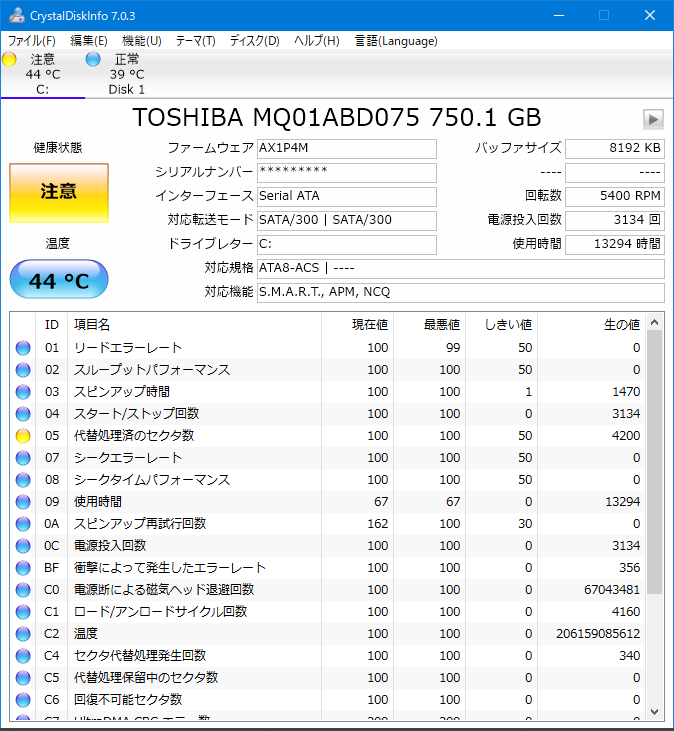Select the C: drive tab with yellow status
Image resolution: width=674 pixels, height=731 pixels.
pyautogui.click(x=42, y=74)
